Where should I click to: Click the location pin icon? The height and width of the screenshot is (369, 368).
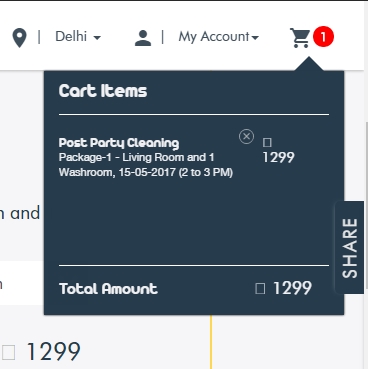pos(19,38)
